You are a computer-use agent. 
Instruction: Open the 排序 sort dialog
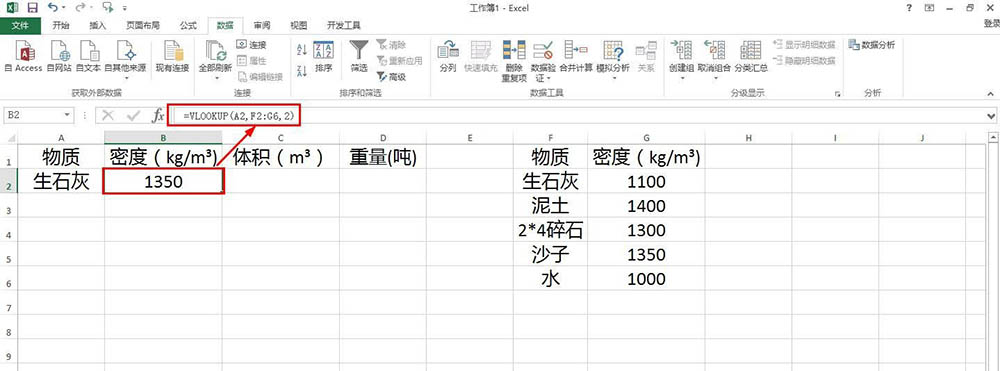tap(324, 56)
